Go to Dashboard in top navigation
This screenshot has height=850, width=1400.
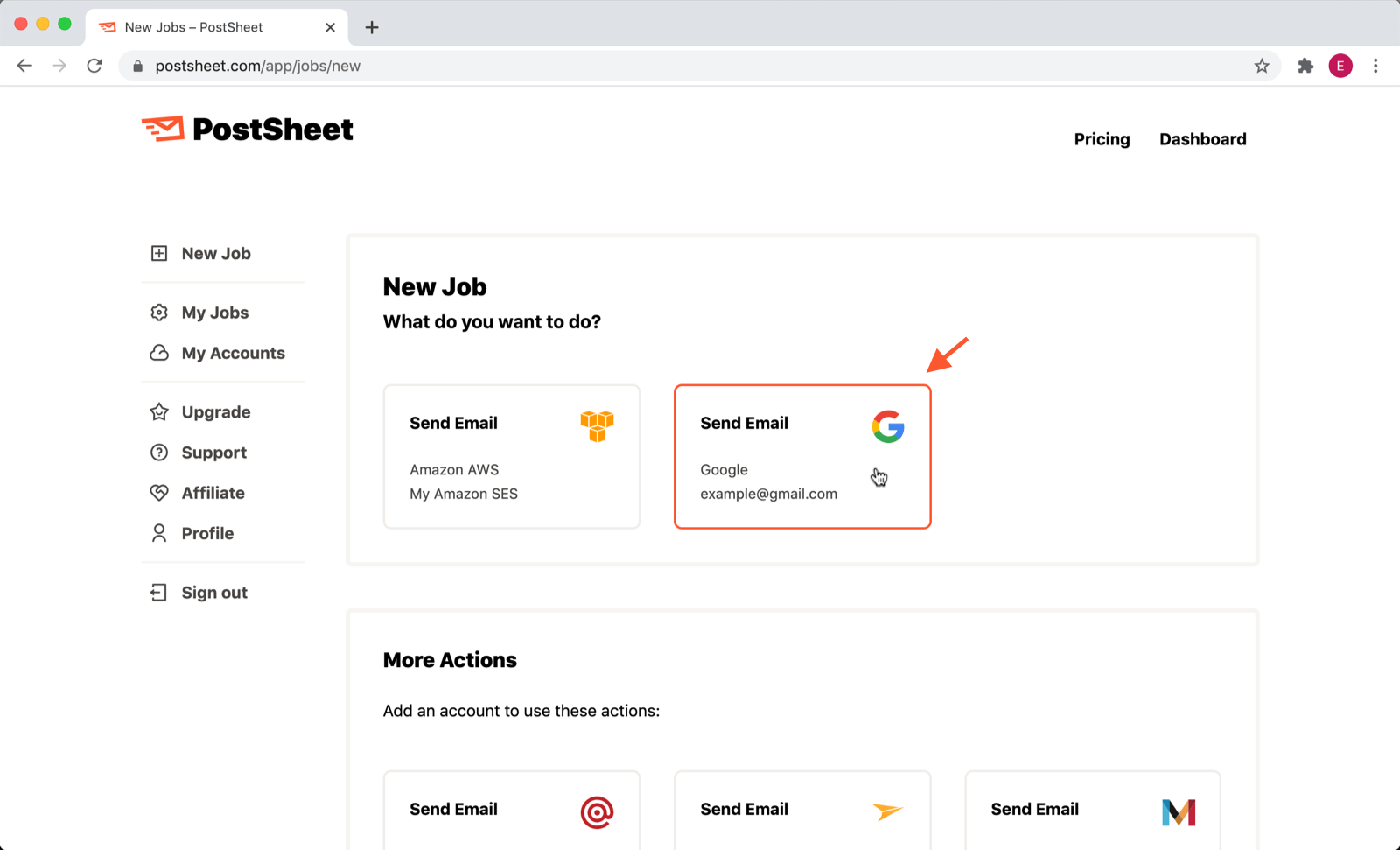point(1202,139)
